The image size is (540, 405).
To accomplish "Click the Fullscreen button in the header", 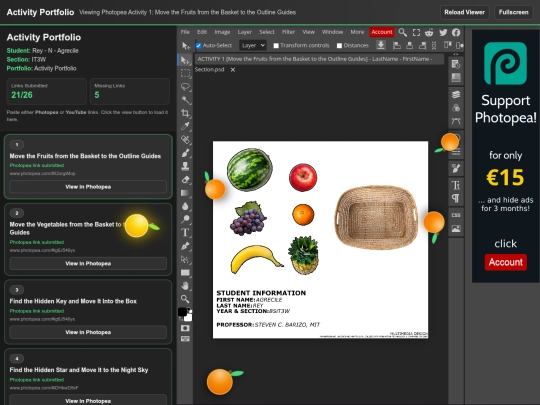I will click(513, 12).
